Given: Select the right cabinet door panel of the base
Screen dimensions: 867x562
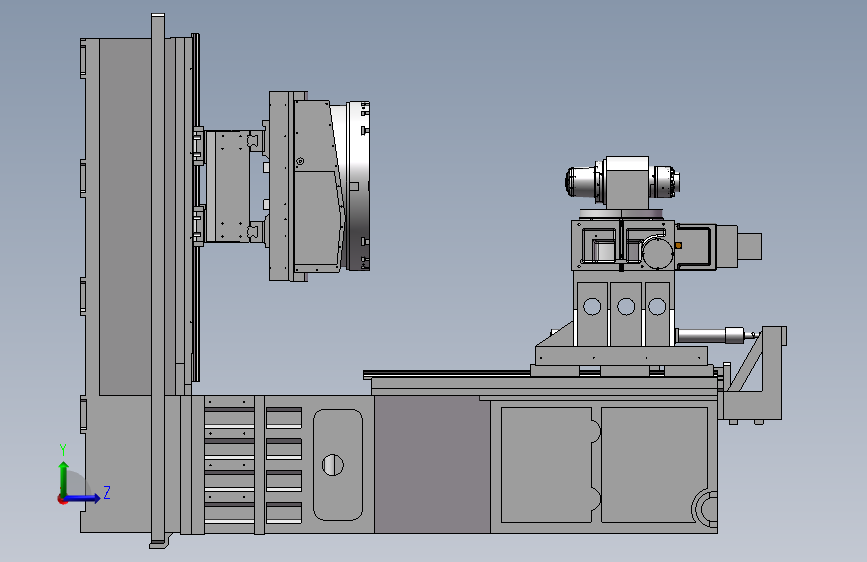Looking at the screenshot, I should tap(654, 465).
